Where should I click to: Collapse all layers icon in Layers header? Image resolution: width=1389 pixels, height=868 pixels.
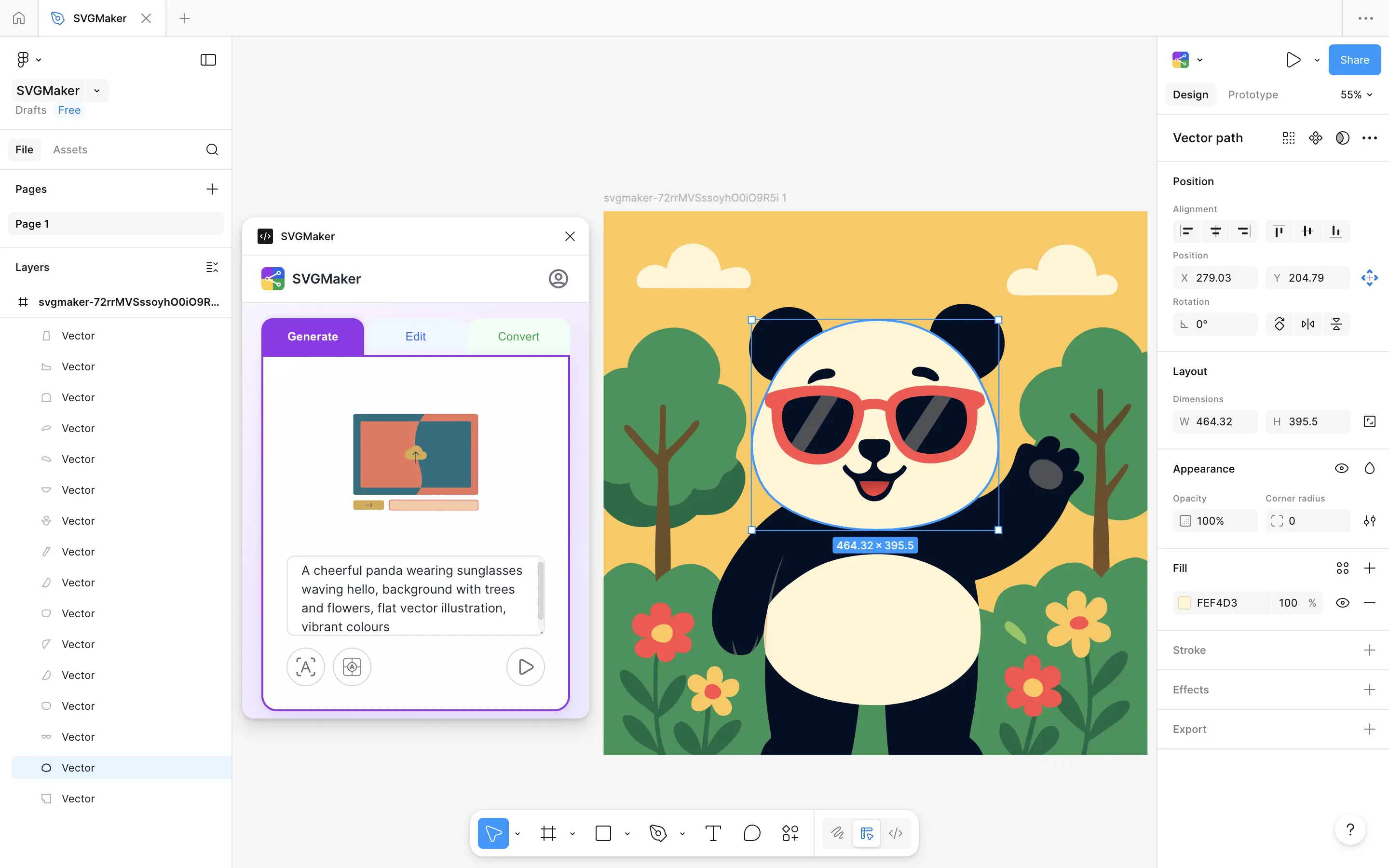pyautogui.click(x=212, y=267)
